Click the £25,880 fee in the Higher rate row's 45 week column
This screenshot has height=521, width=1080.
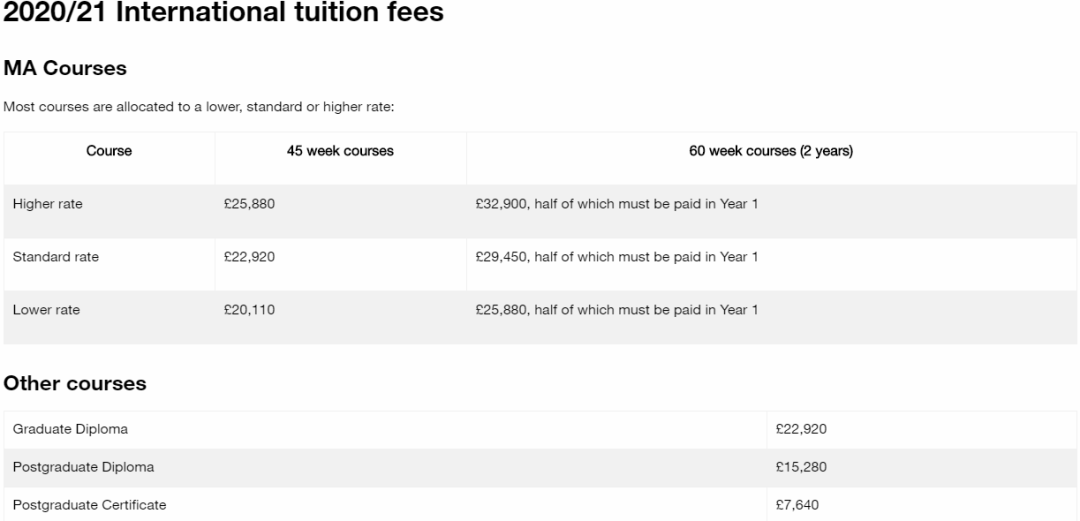249,204
